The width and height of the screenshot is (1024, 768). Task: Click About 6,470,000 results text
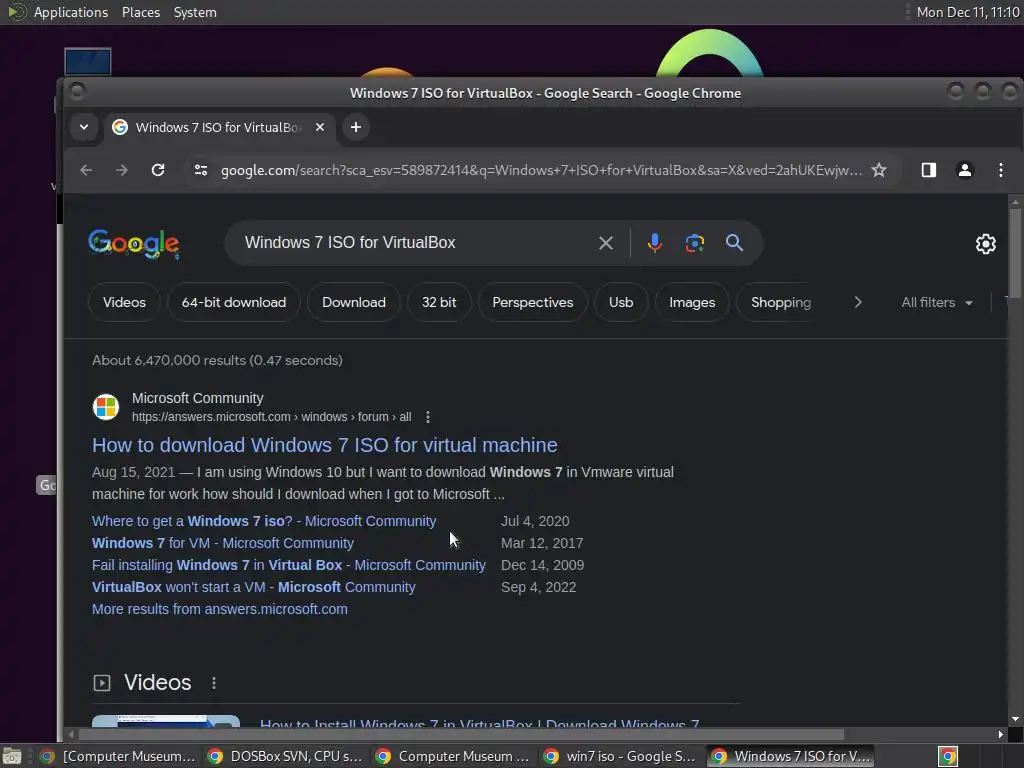click(217, 360)
